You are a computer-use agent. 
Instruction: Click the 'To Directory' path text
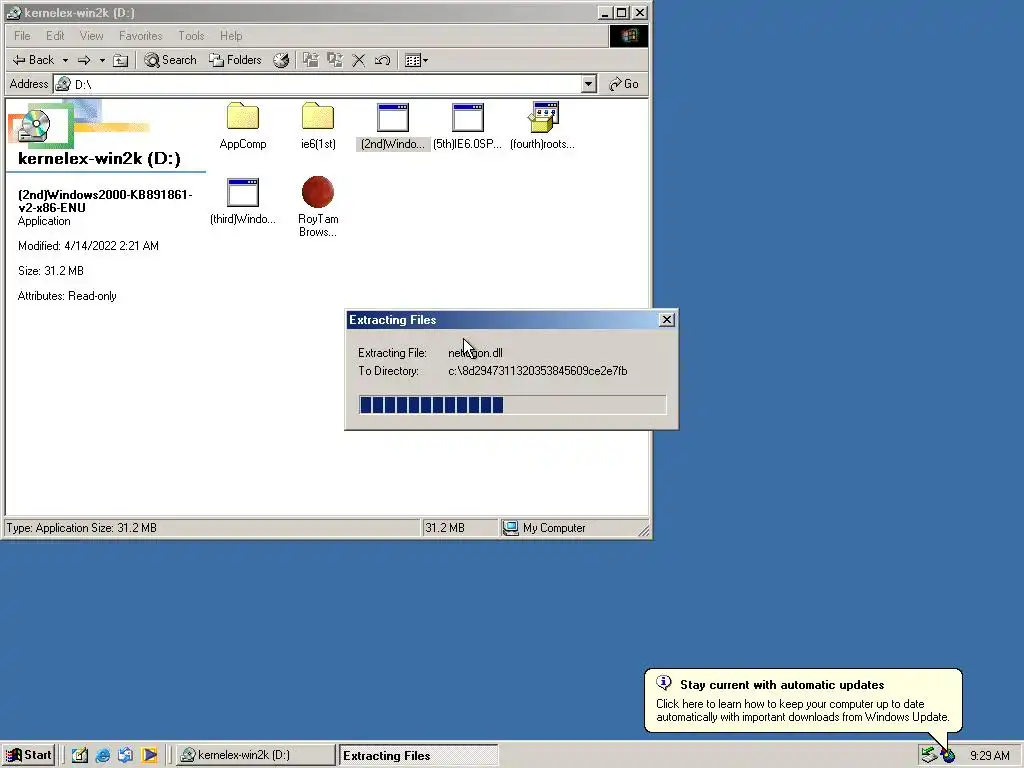(x=537, y=371)
